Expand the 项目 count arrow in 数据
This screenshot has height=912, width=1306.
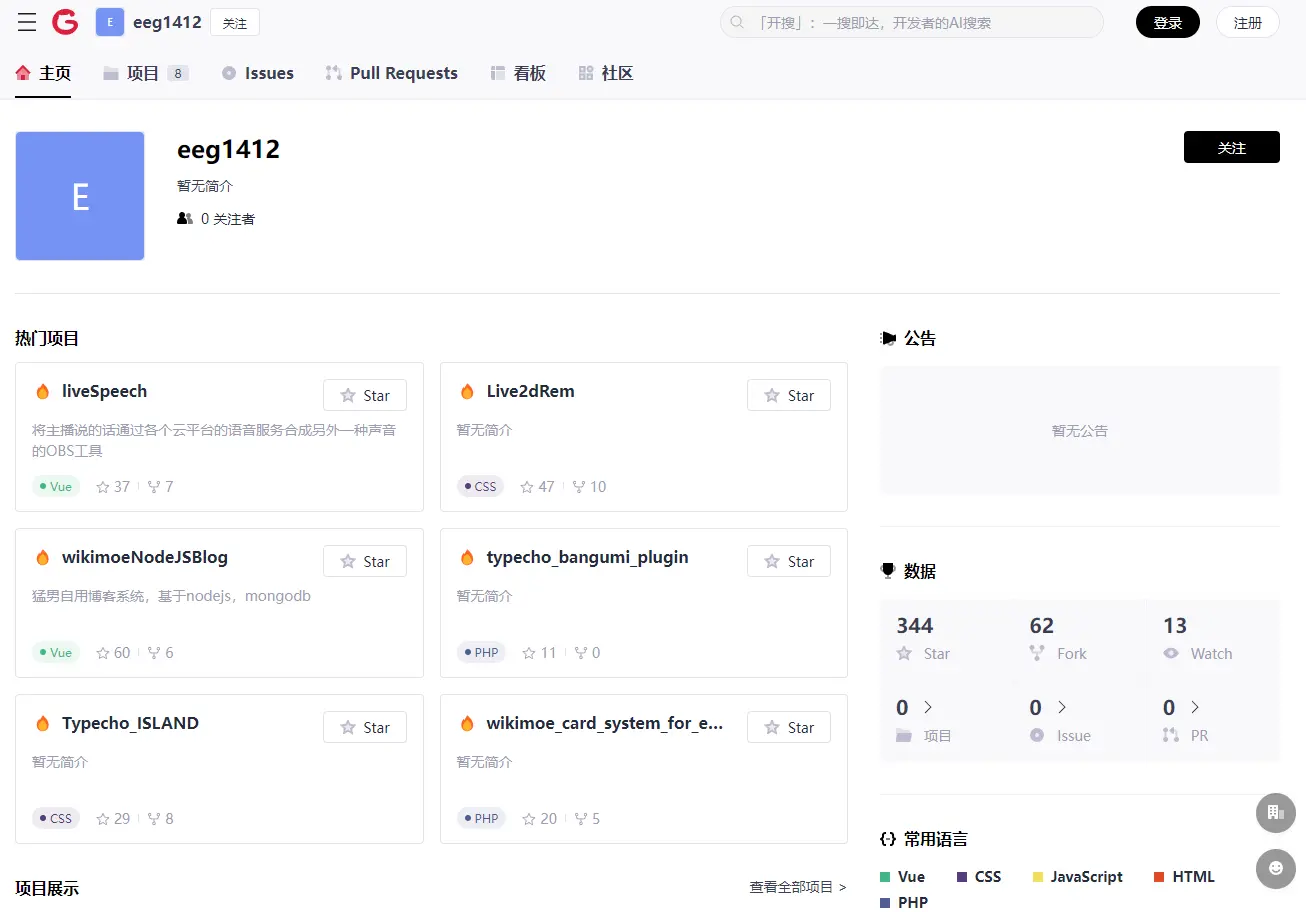pyautogui.click(x=928, y=708)
